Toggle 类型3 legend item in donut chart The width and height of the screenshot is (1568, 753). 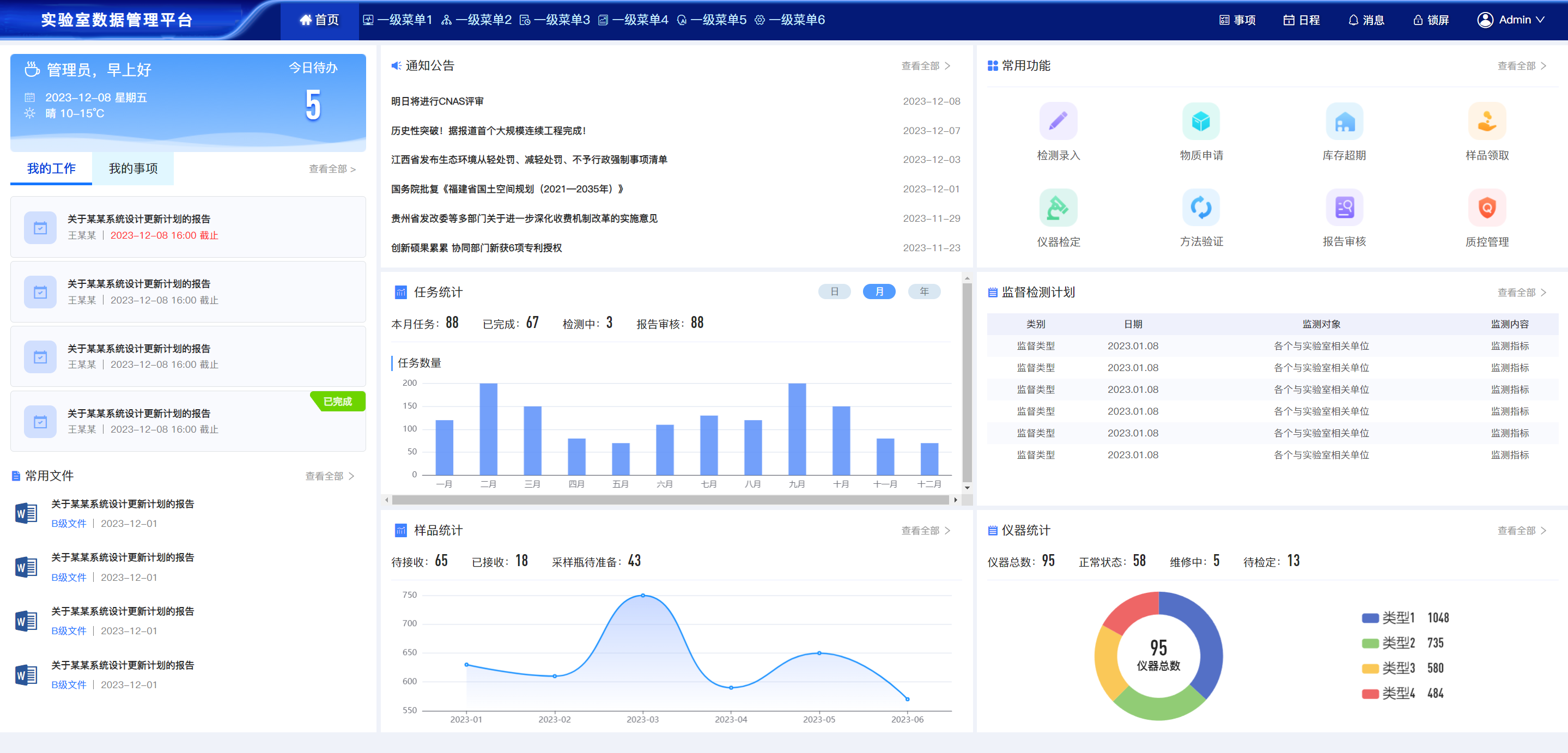[1402, 669]
